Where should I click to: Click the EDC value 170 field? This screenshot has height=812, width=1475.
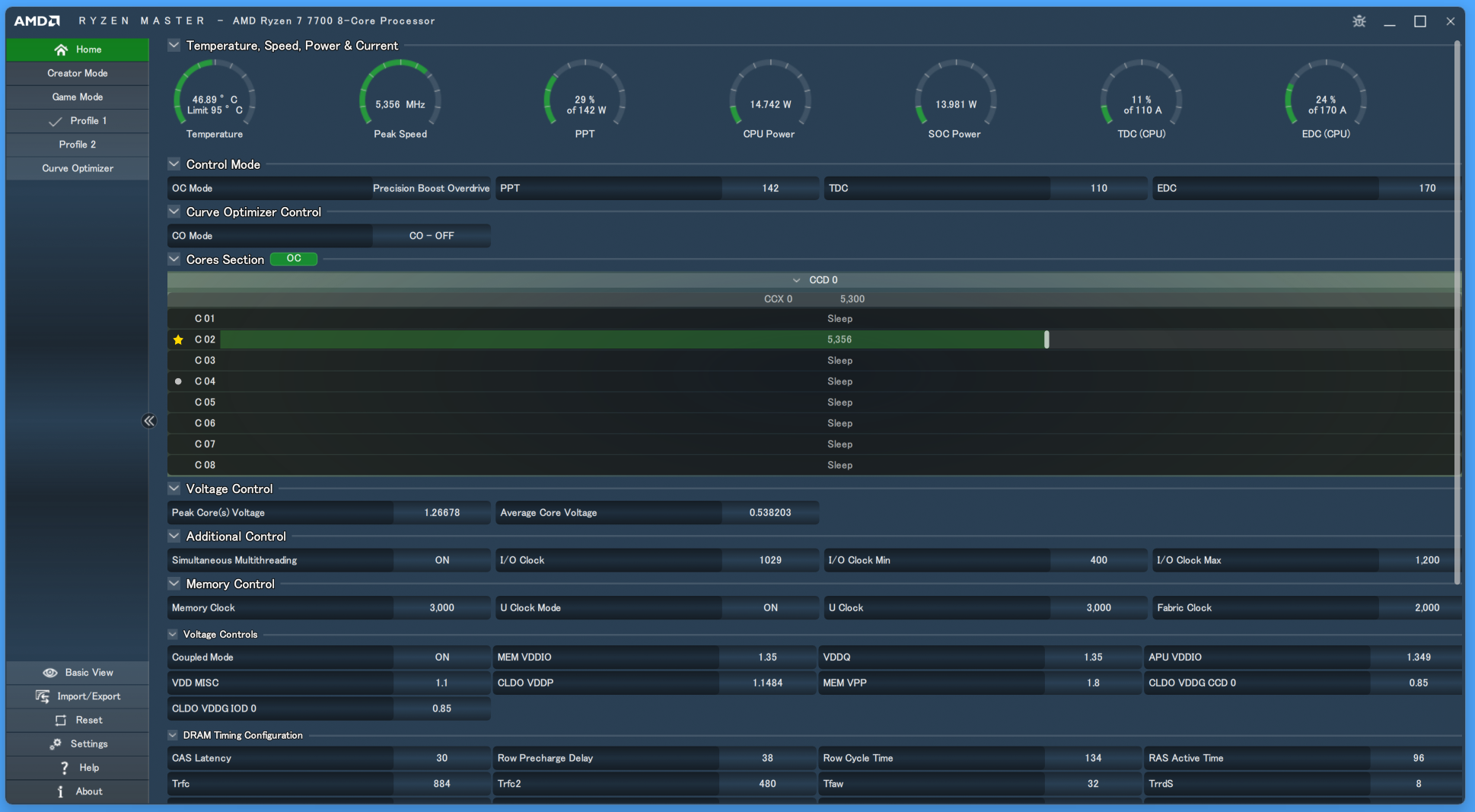coord(1420,188)
